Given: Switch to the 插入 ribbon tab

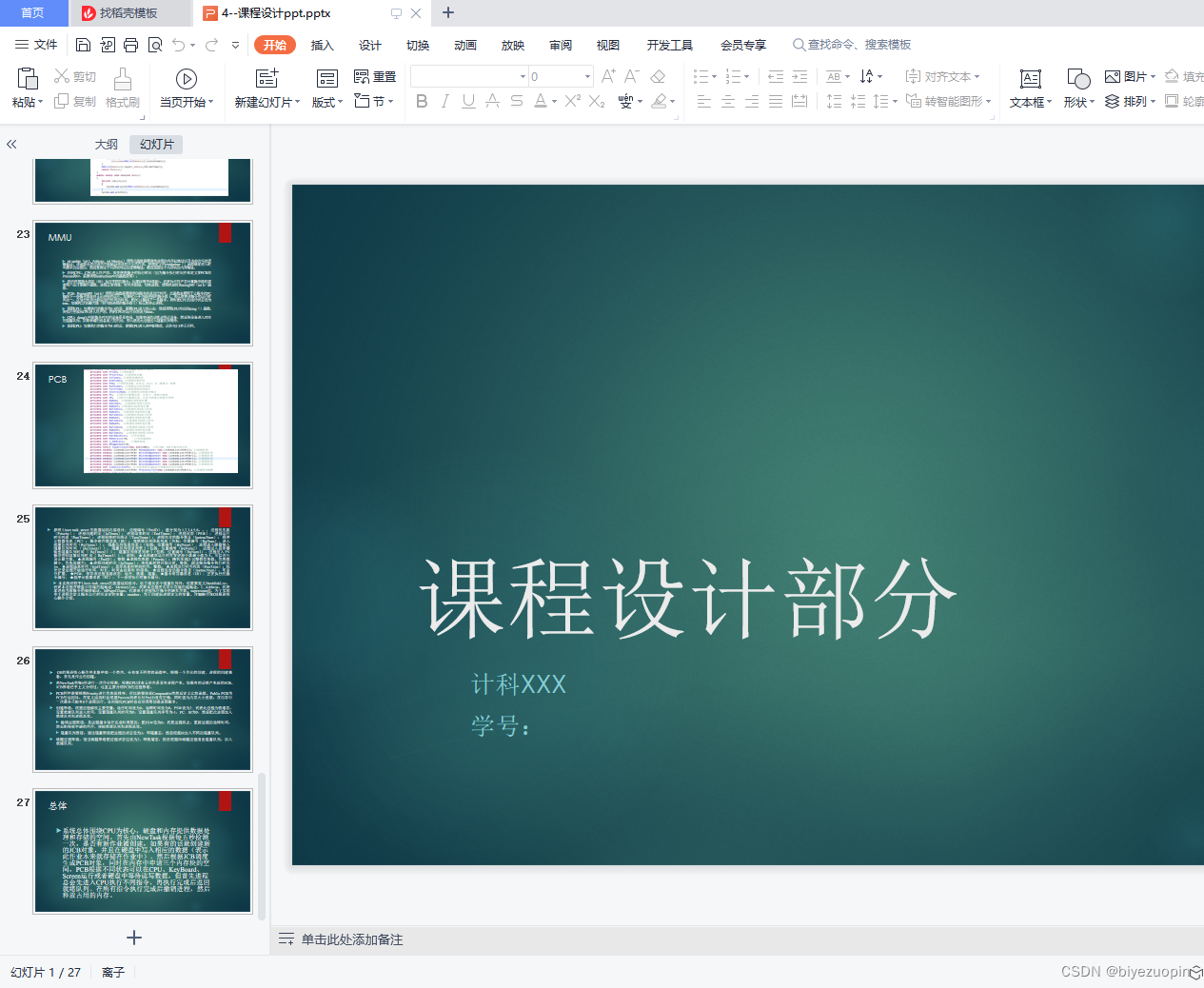Looking at the screenshot, I should point(322,44).
